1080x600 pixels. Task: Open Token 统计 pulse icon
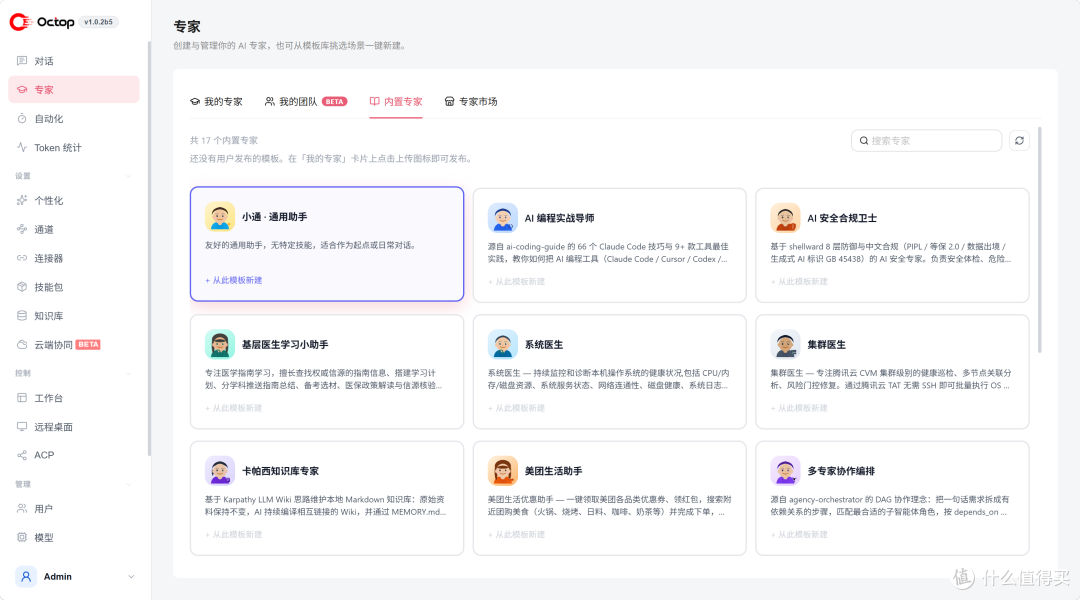point(22,147)
